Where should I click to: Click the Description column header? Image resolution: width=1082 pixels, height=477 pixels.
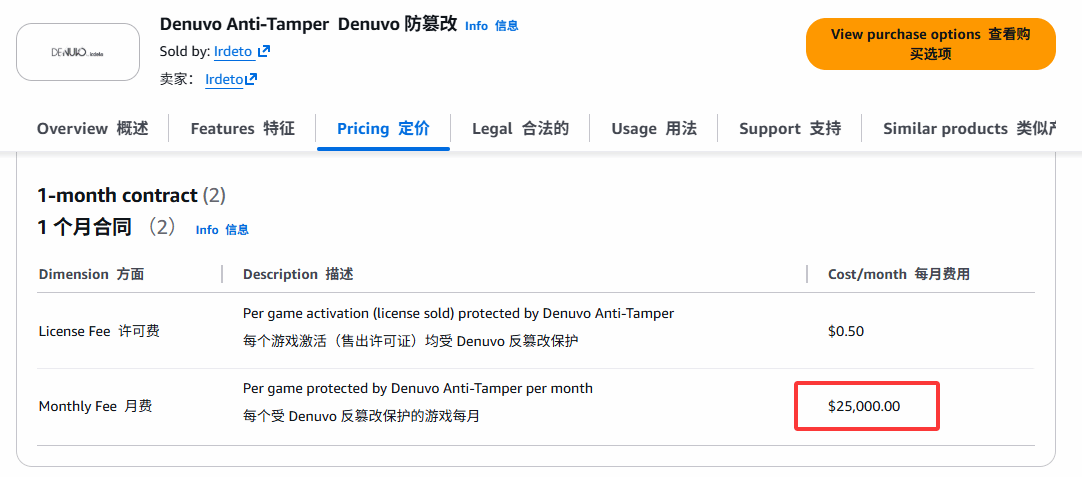coord(298,274)
